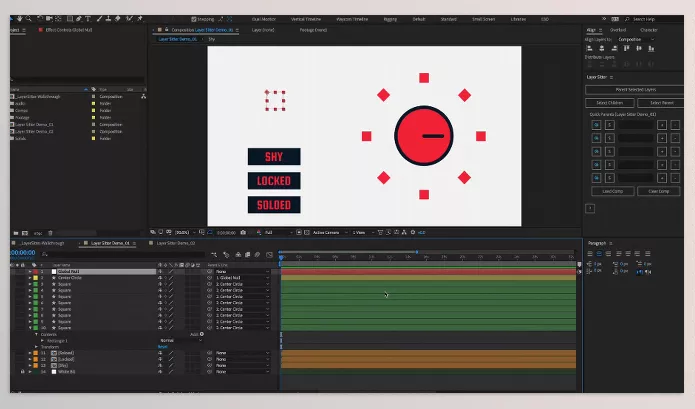Click the project flowchart icon beside LayerSitter Walkthrough
This screenshot has height=409, width=695.
tap(144, 96)
